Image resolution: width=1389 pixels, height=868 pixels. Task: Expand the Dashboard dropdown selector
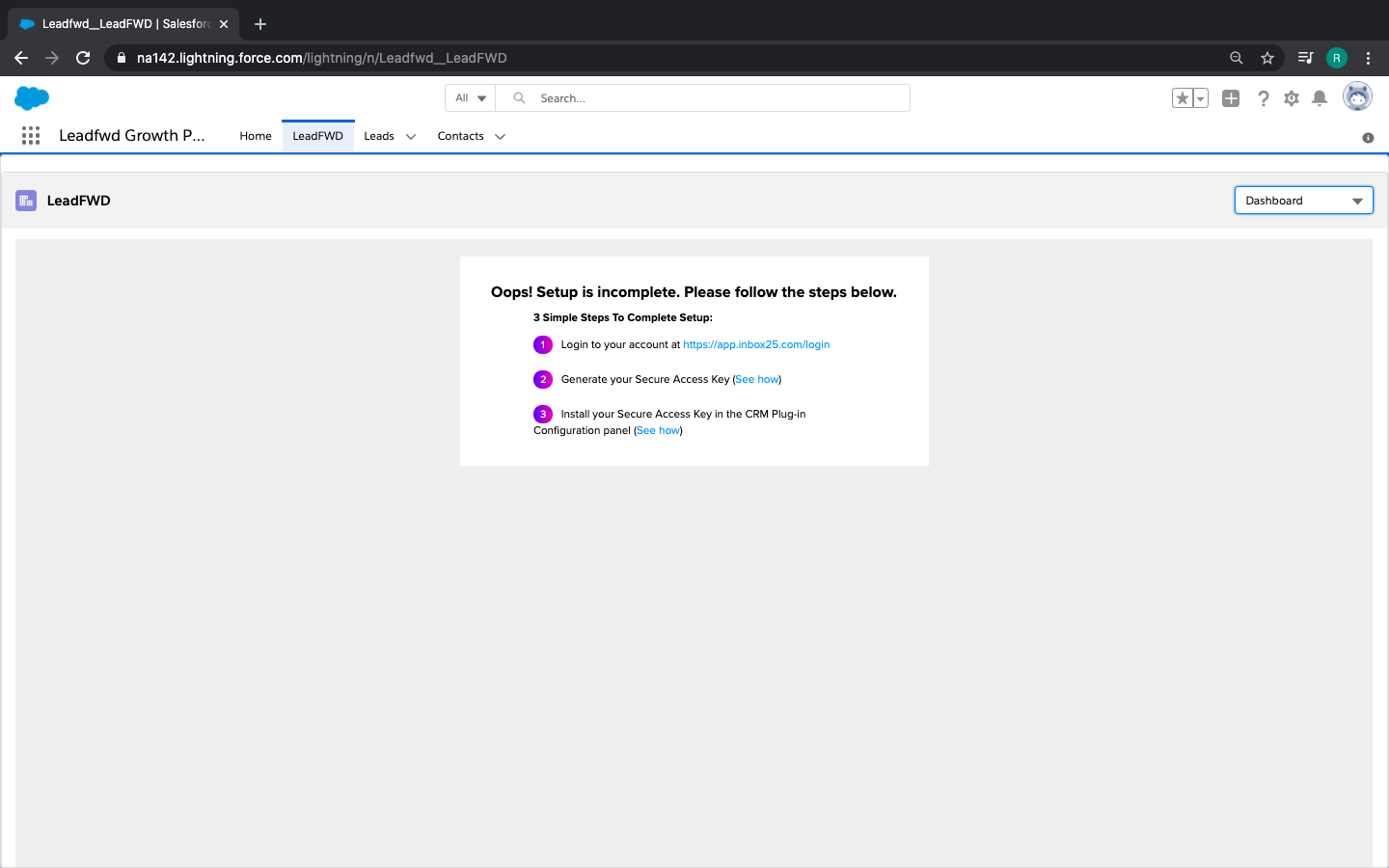1303,201
